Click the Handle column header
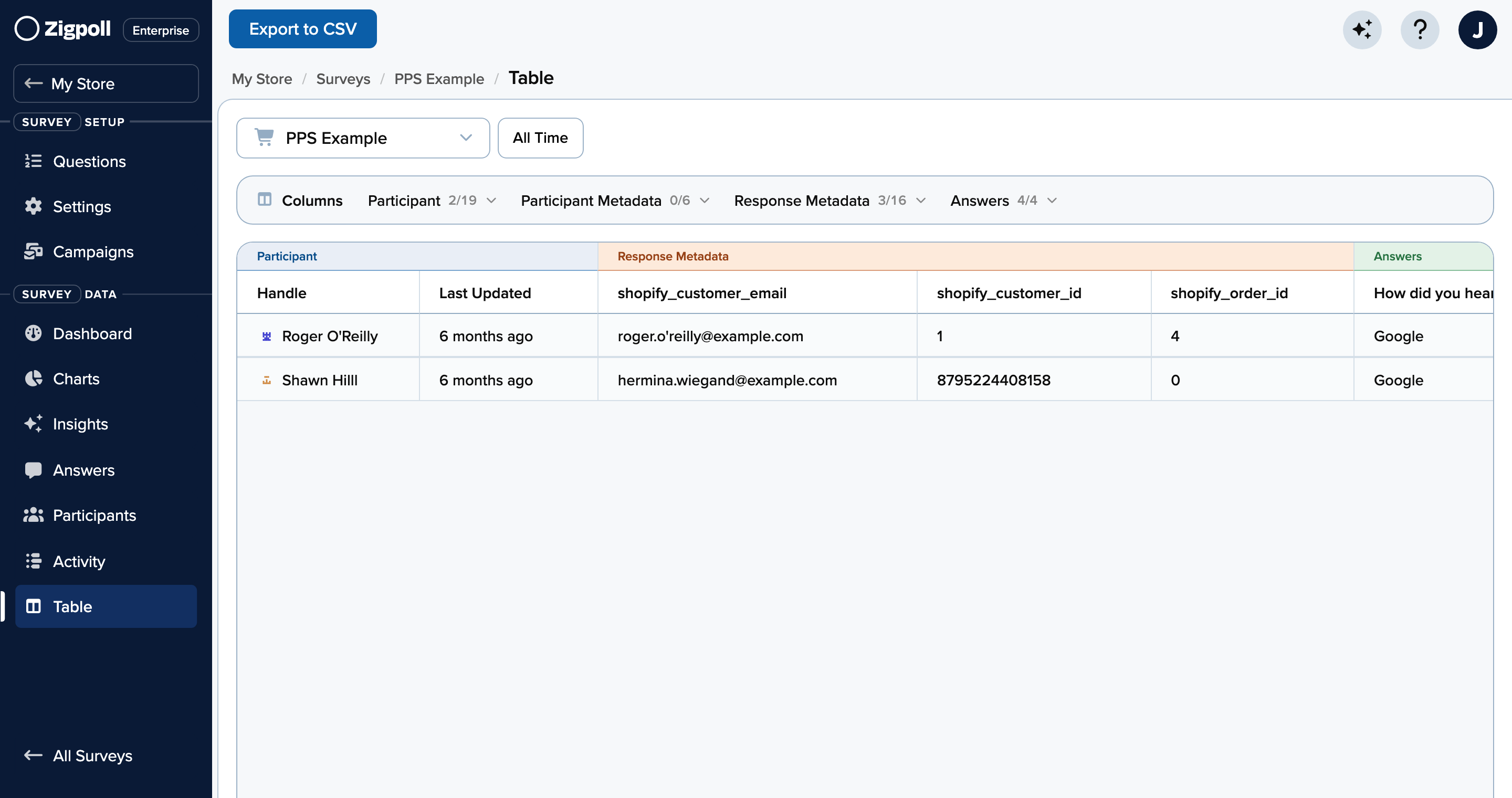 click(x=328, y=292)
